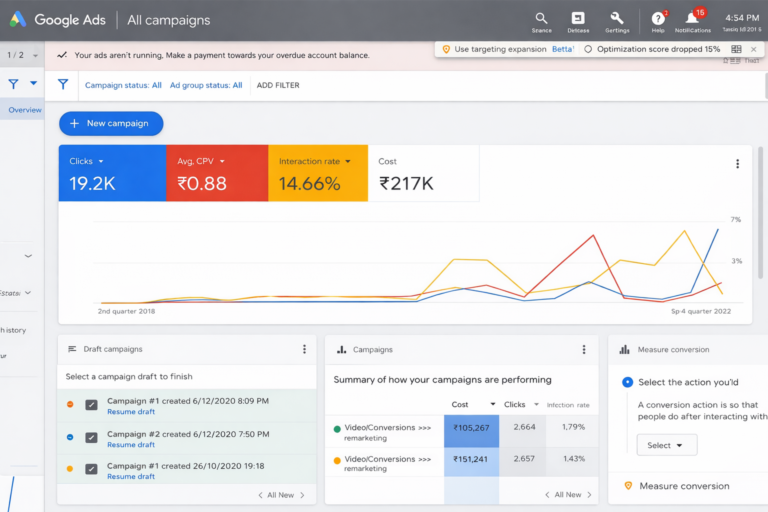Image resolution: width=768 pixels, height=512 pixels.
Task: Open Draft campaigns panel three-dot menu
Action: 304,349
